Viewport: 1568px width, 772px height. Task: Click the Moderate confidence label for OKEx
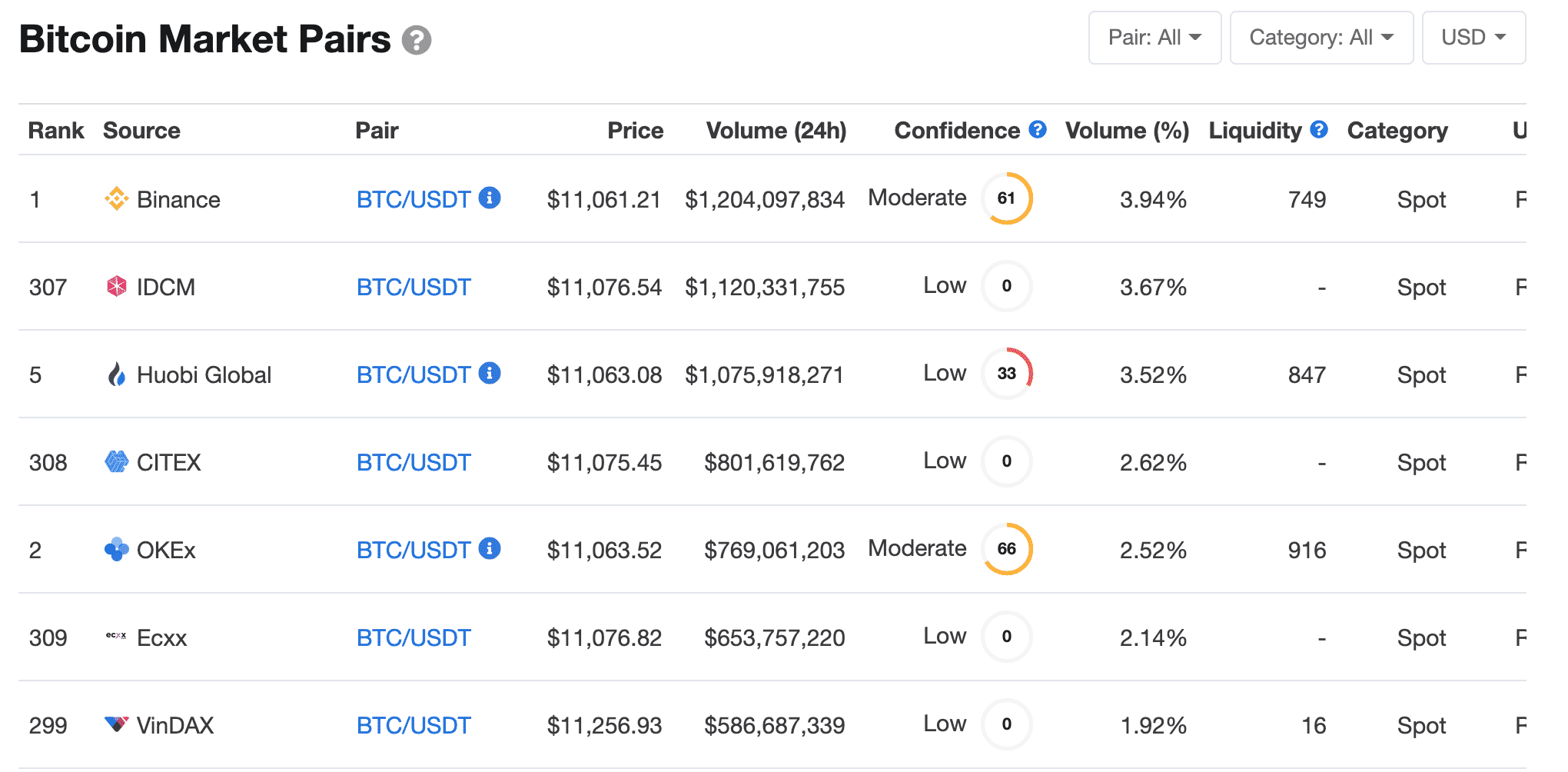tap(917, 548)
